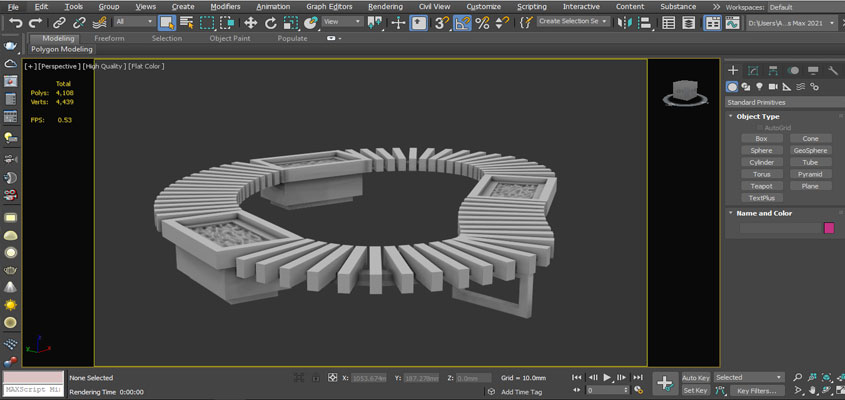
Task: Click the object name input field
Action: [780, 228]
